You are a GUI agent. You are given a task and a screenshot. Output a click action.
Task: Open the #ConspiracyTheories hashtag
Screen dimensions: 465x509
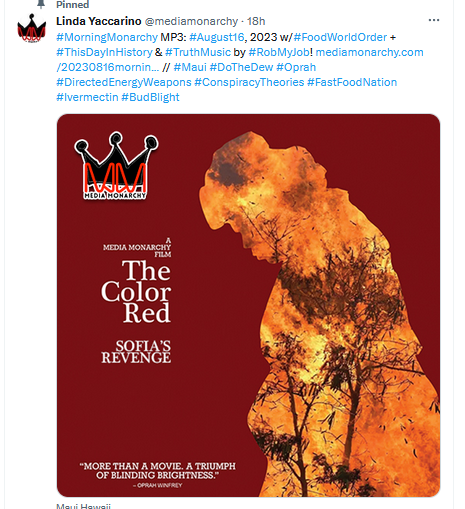[249, 82]
